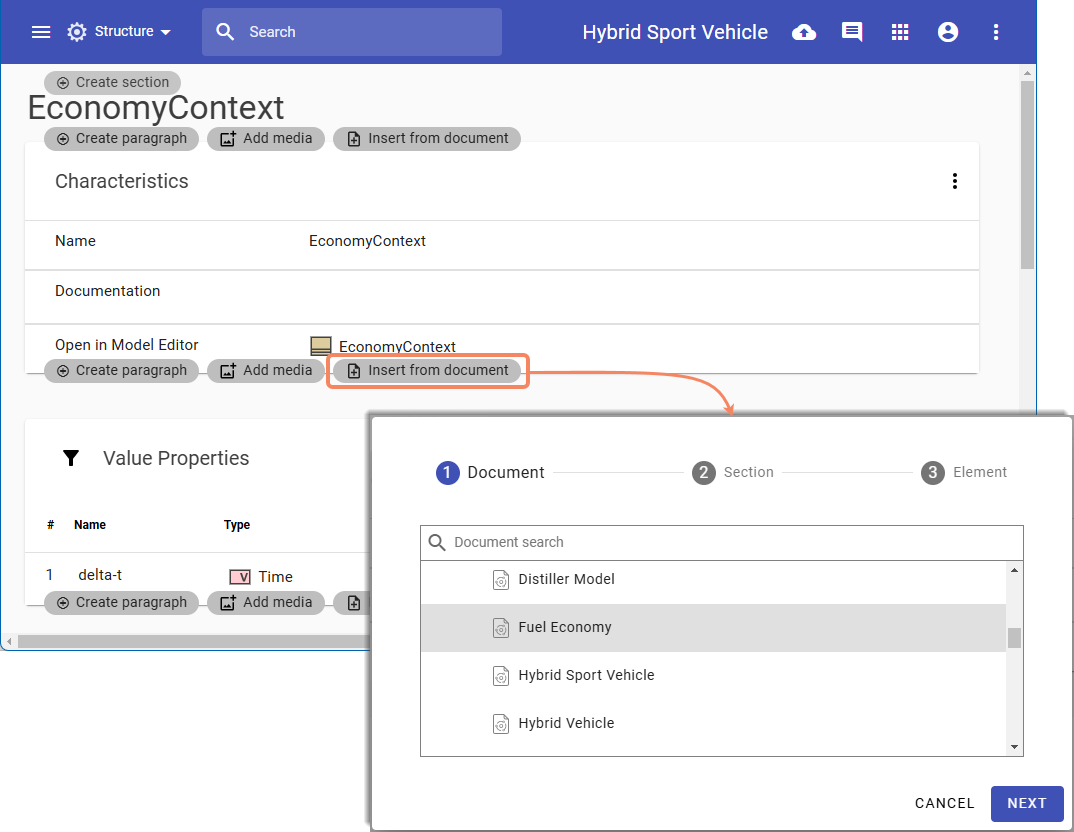
Task: Go to step 2 Section
Action: click(x=734, y=473)
